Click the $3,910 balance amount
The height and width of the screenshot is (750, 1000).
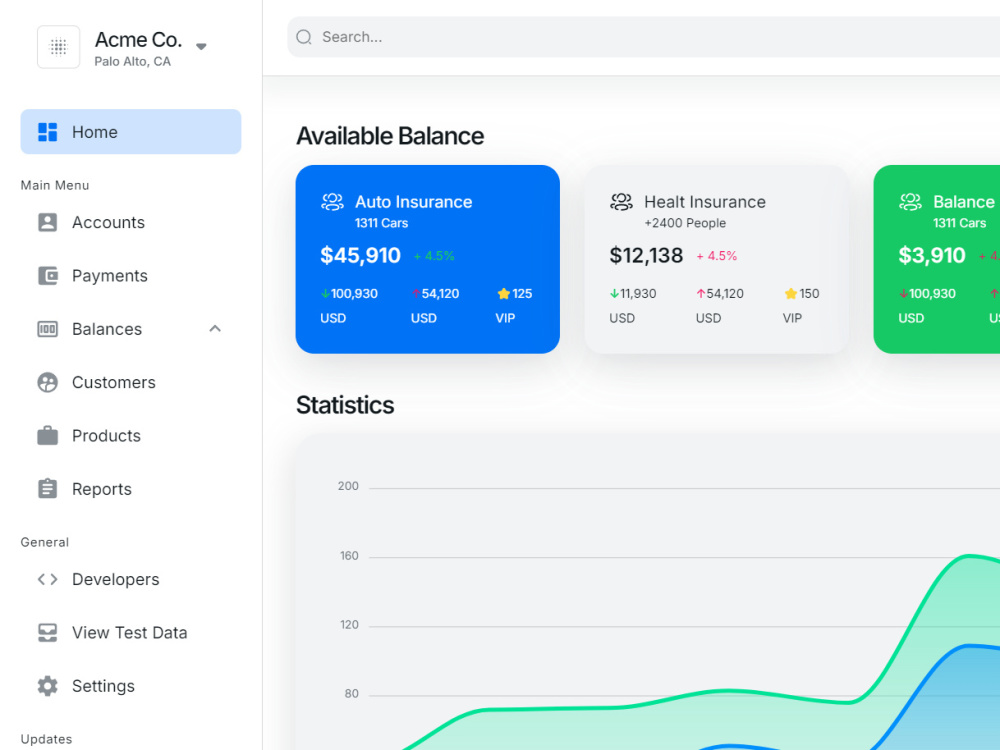932,255
